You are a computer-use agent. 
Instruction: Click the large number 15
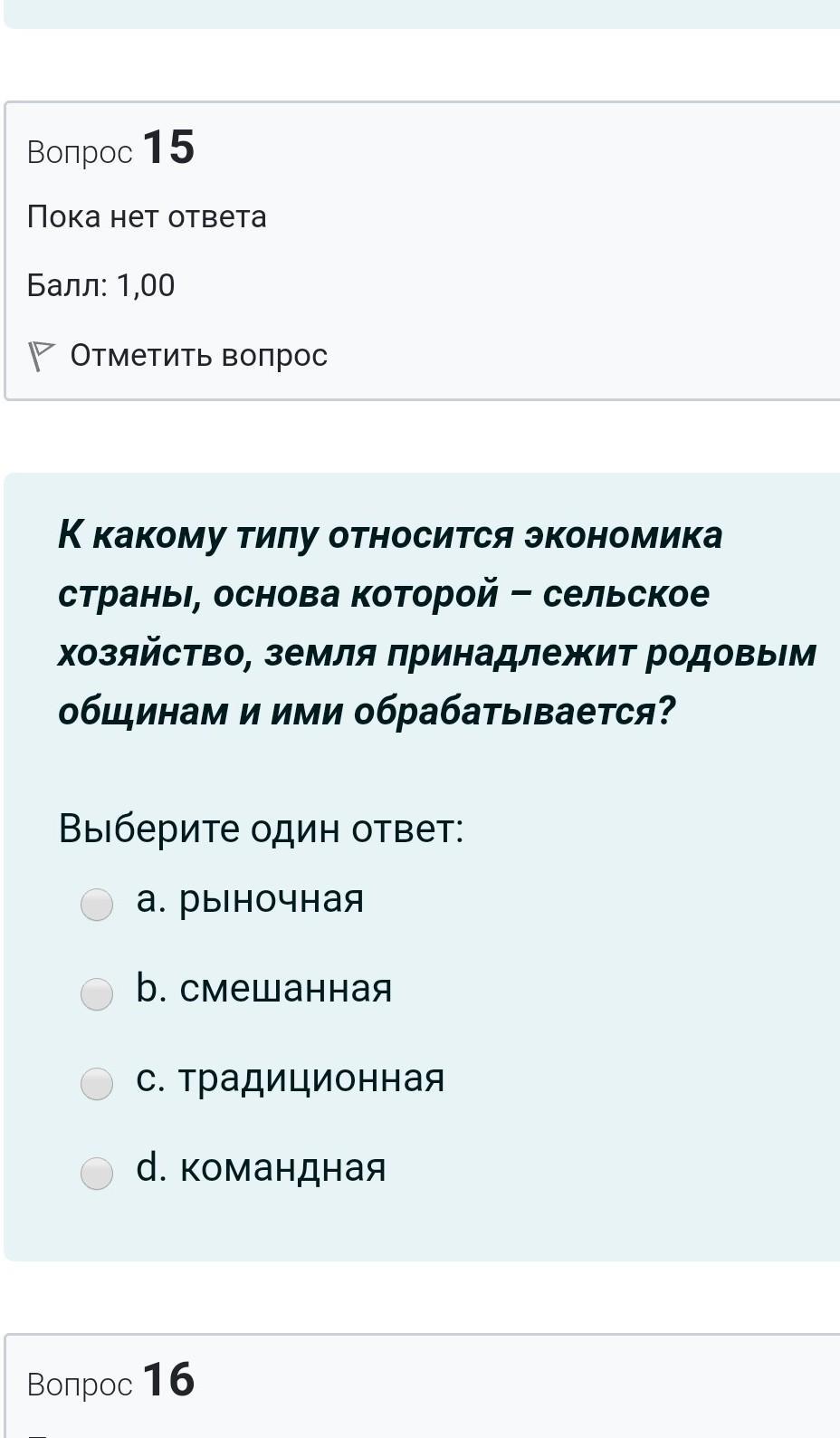(x=168, y=147)
